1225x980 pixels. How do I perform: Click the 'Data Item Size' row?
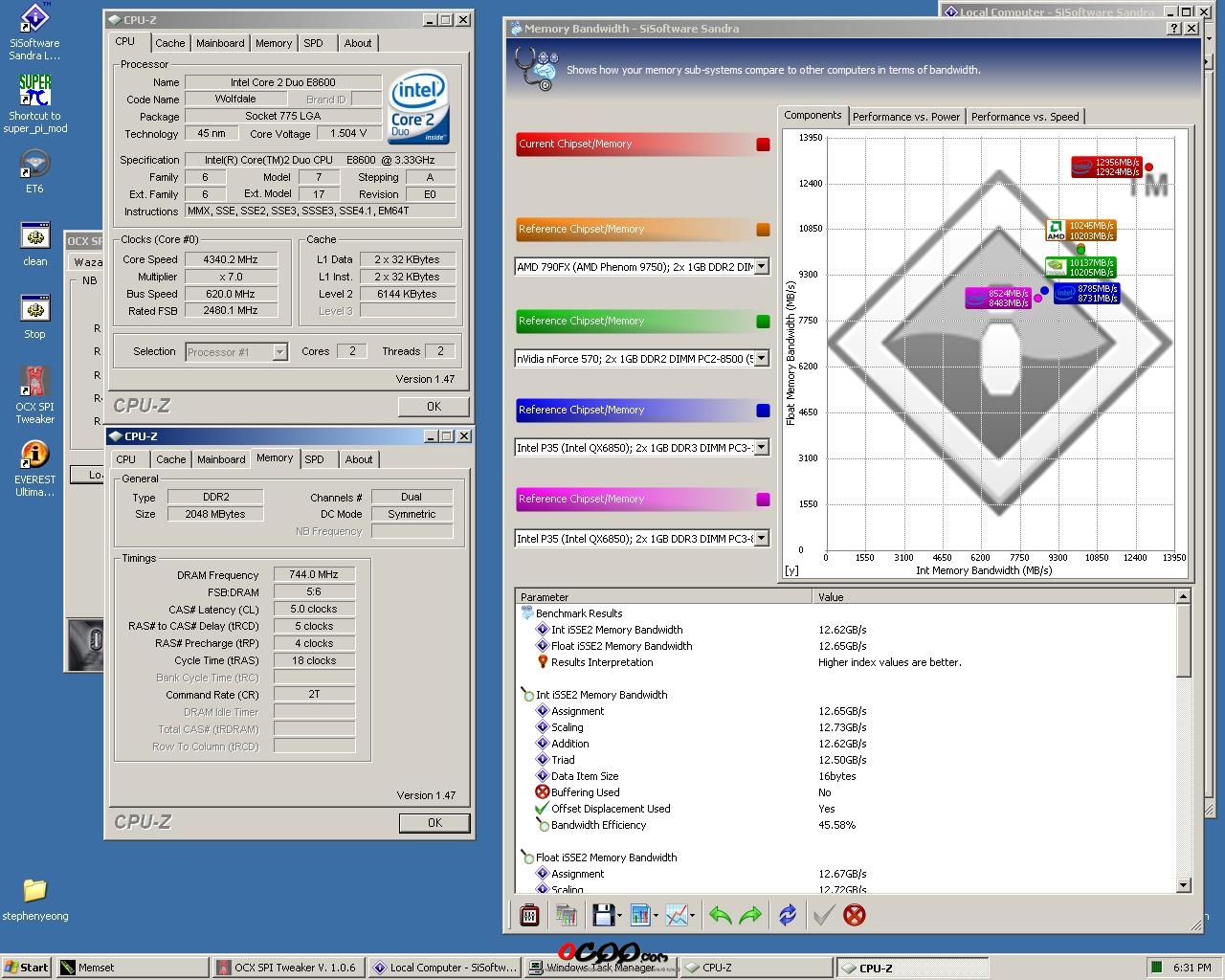(x=845, y=776)
